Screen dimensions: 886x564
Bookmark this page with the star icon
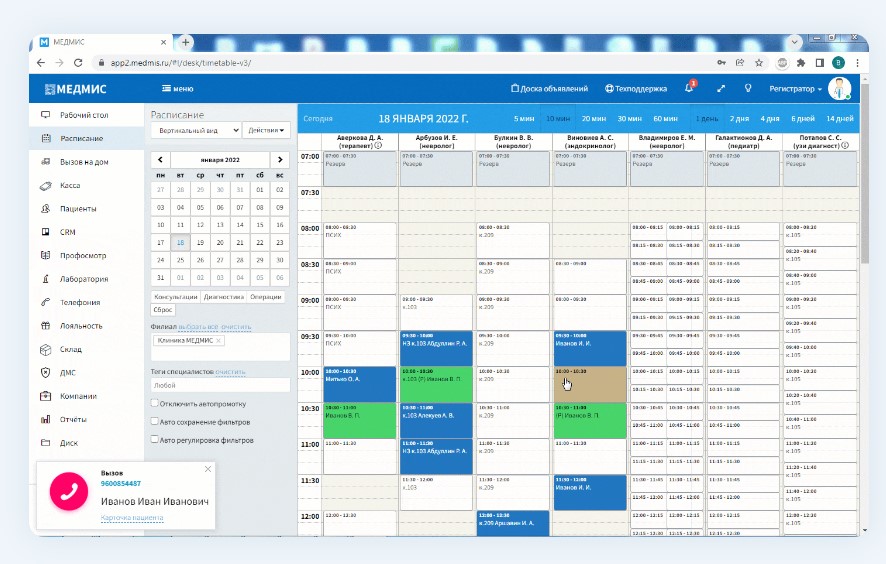(x=759, y=63)
